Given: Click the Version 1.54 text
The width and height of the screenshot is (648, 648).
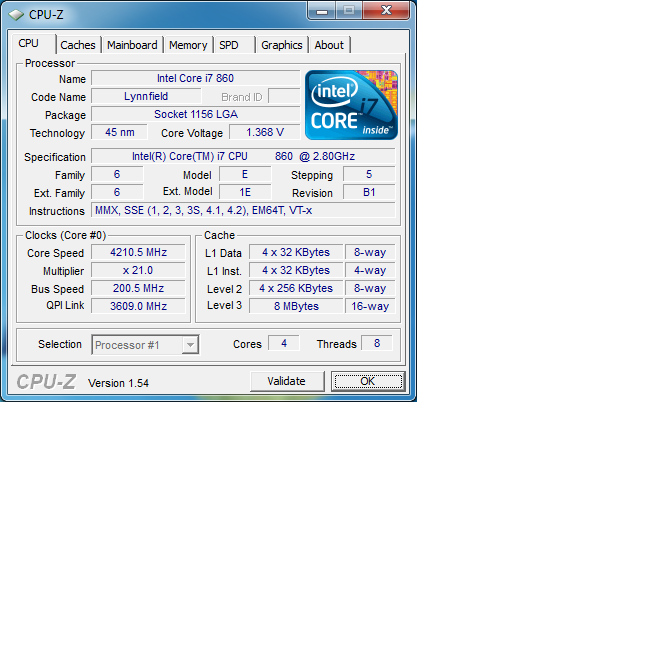Looking at the screenshot, I should (x=118, y=383).
